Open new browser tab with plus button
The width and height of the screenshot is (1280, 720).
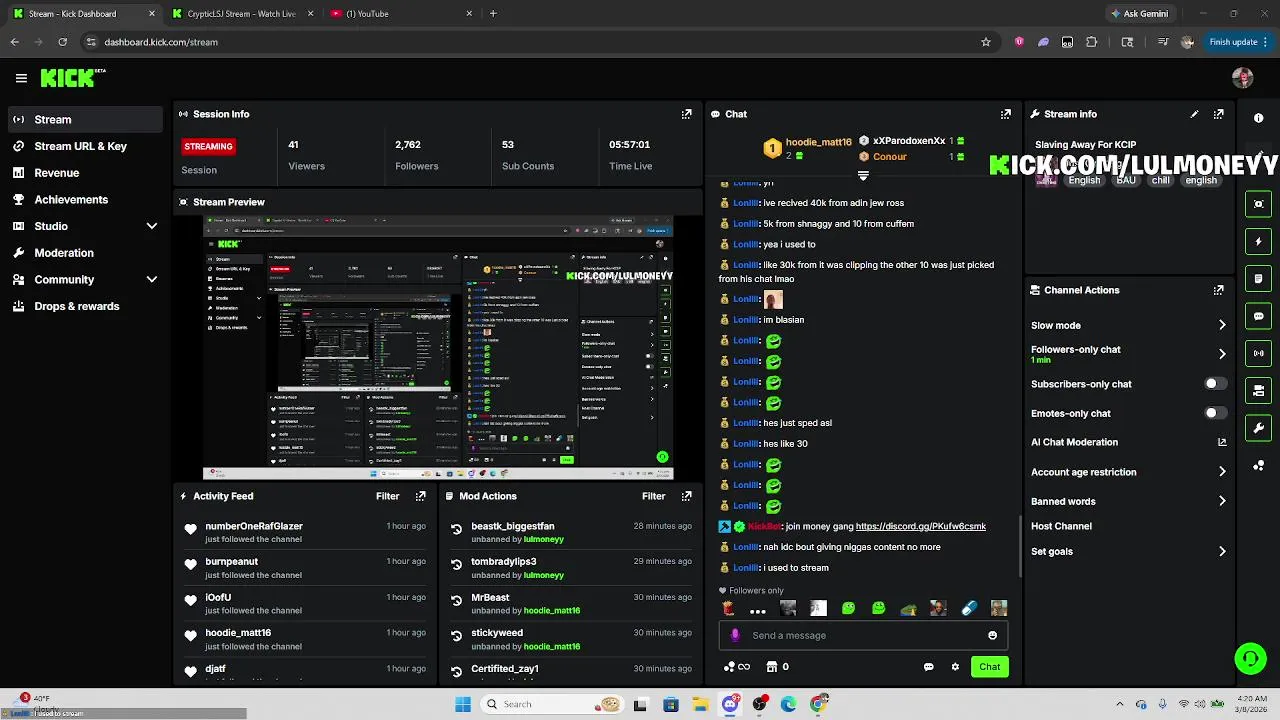(x=493, y=14)
